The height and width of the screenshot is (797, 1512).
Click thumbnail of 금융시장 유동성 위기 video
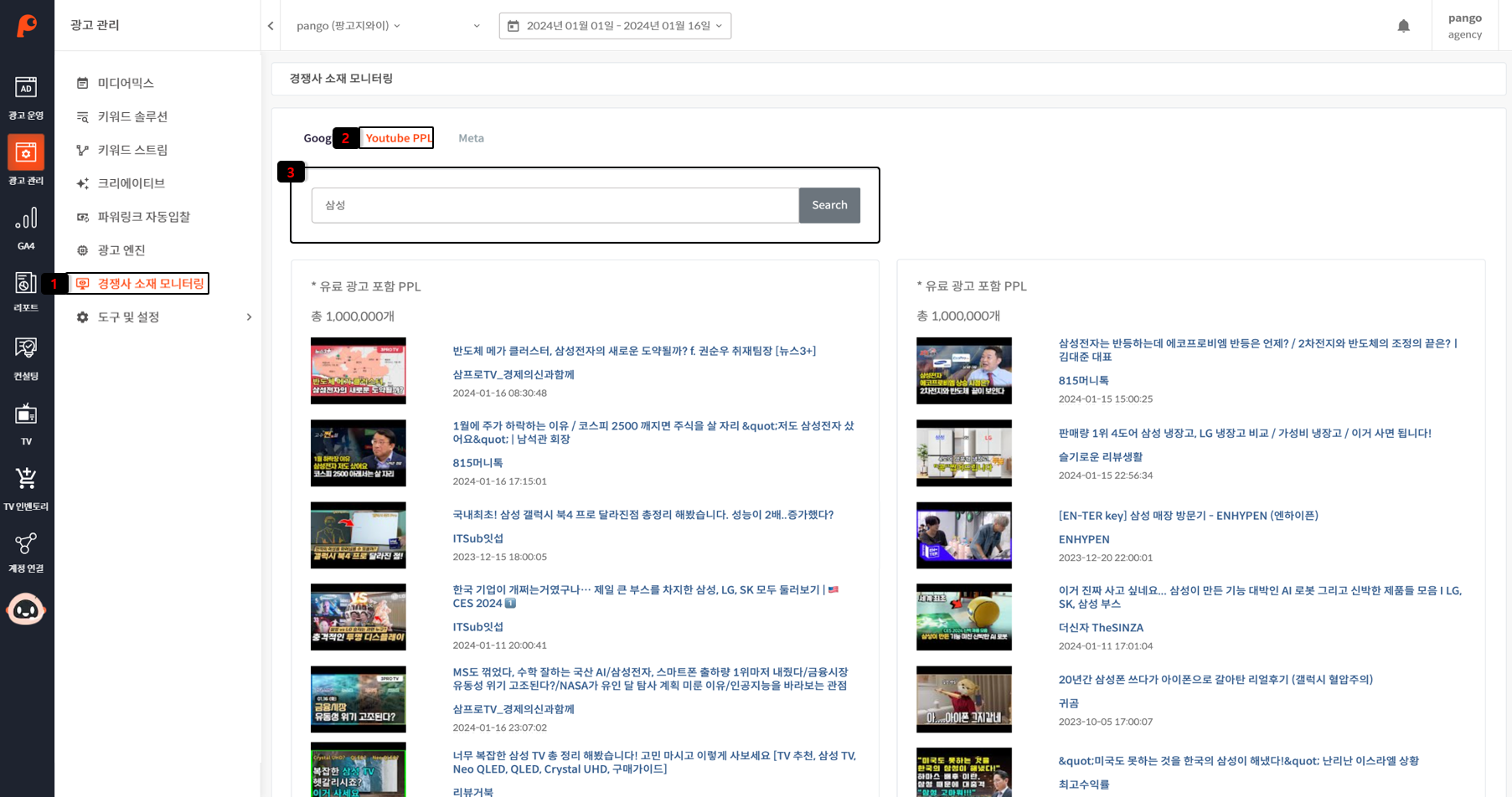(359, 699)
